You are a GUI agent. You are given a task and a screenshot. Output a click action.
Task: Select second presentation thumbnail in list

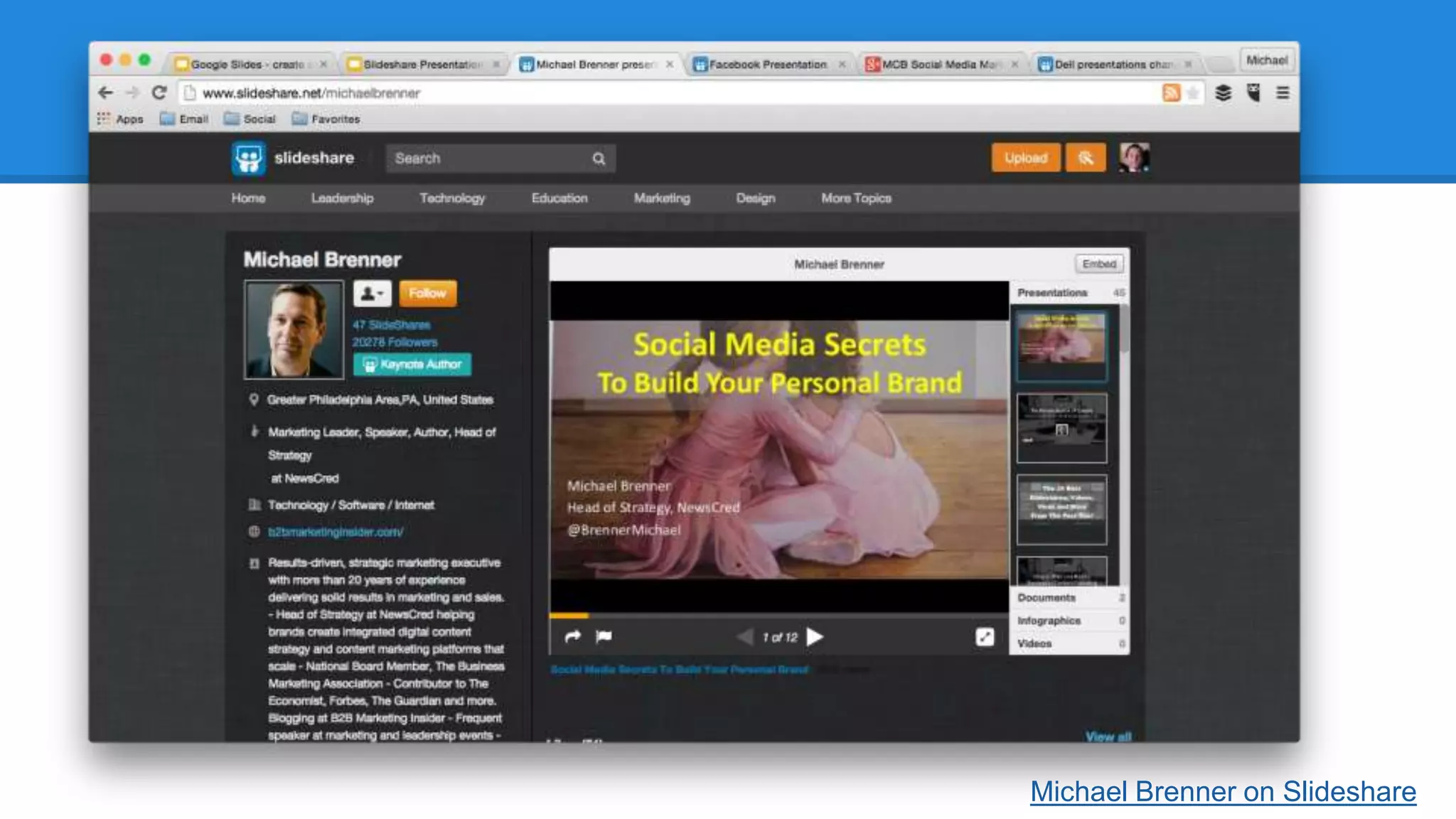click(1061, 428)
